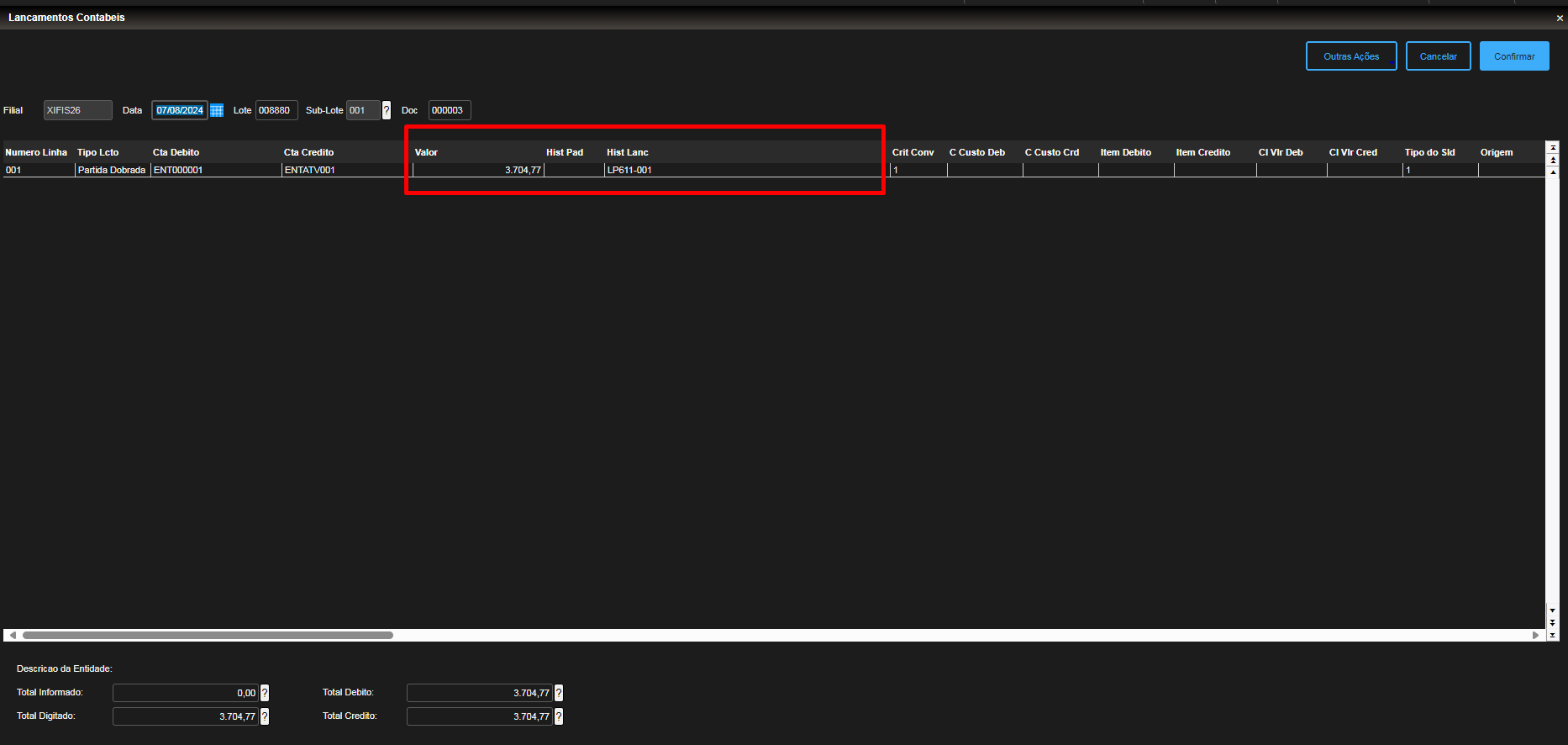Click the Cl Vlr Cred column header

tap(1353, 152)
